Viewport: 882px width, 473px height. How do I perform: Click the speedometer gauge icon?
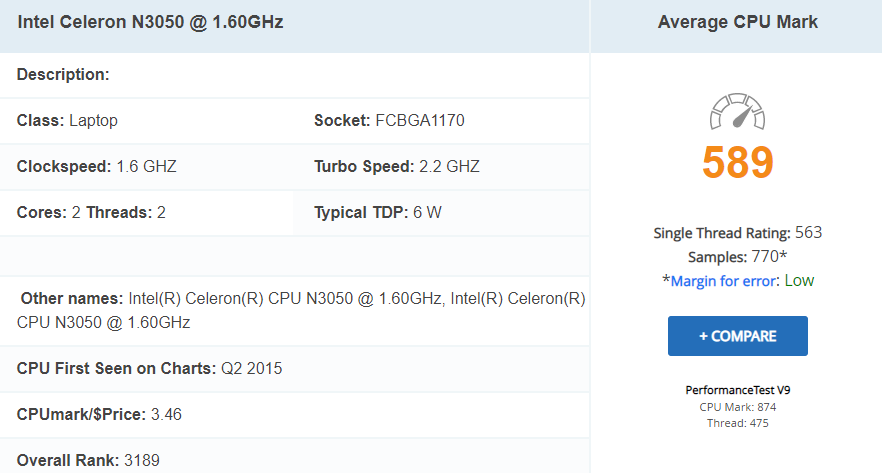737,113
